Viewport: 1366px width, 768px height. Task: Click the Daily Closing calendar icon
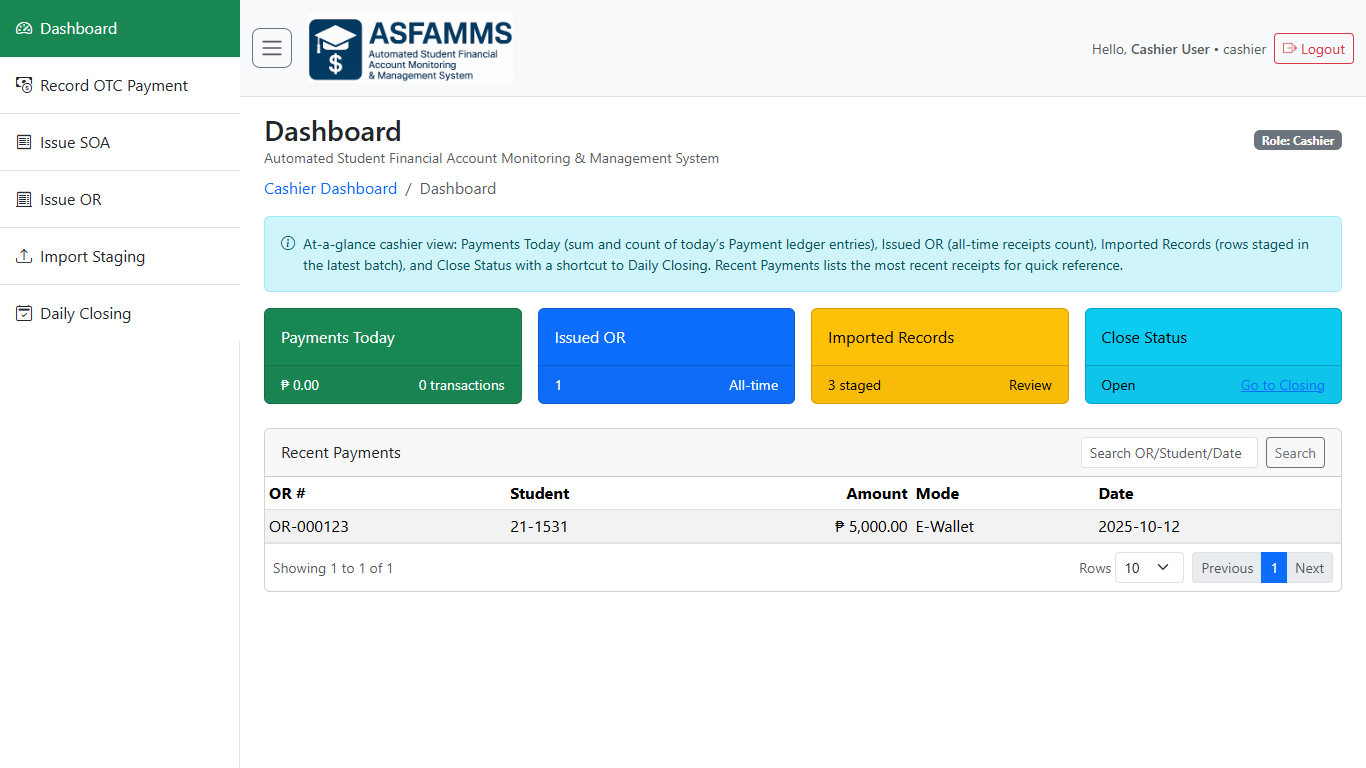[x=24, y=314]
